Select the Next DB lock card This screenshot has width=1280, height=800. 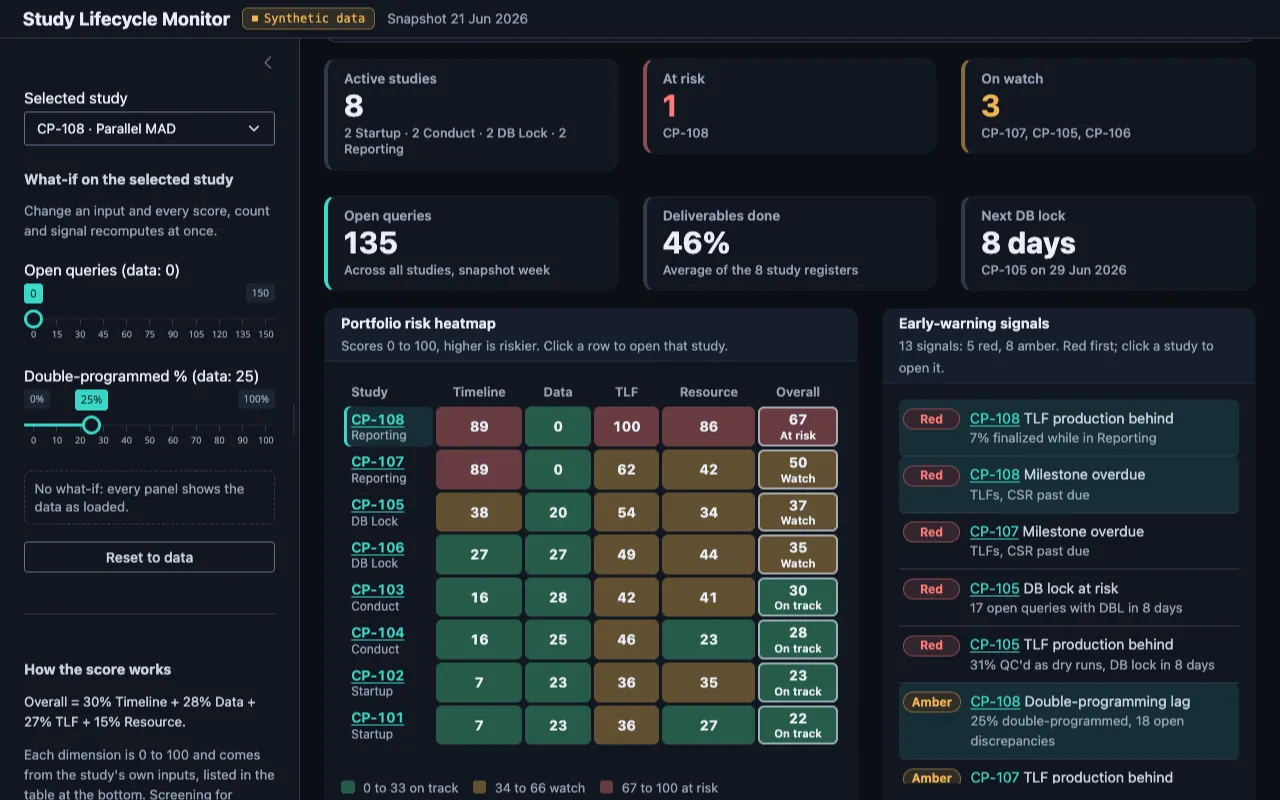pos(1108,244)
